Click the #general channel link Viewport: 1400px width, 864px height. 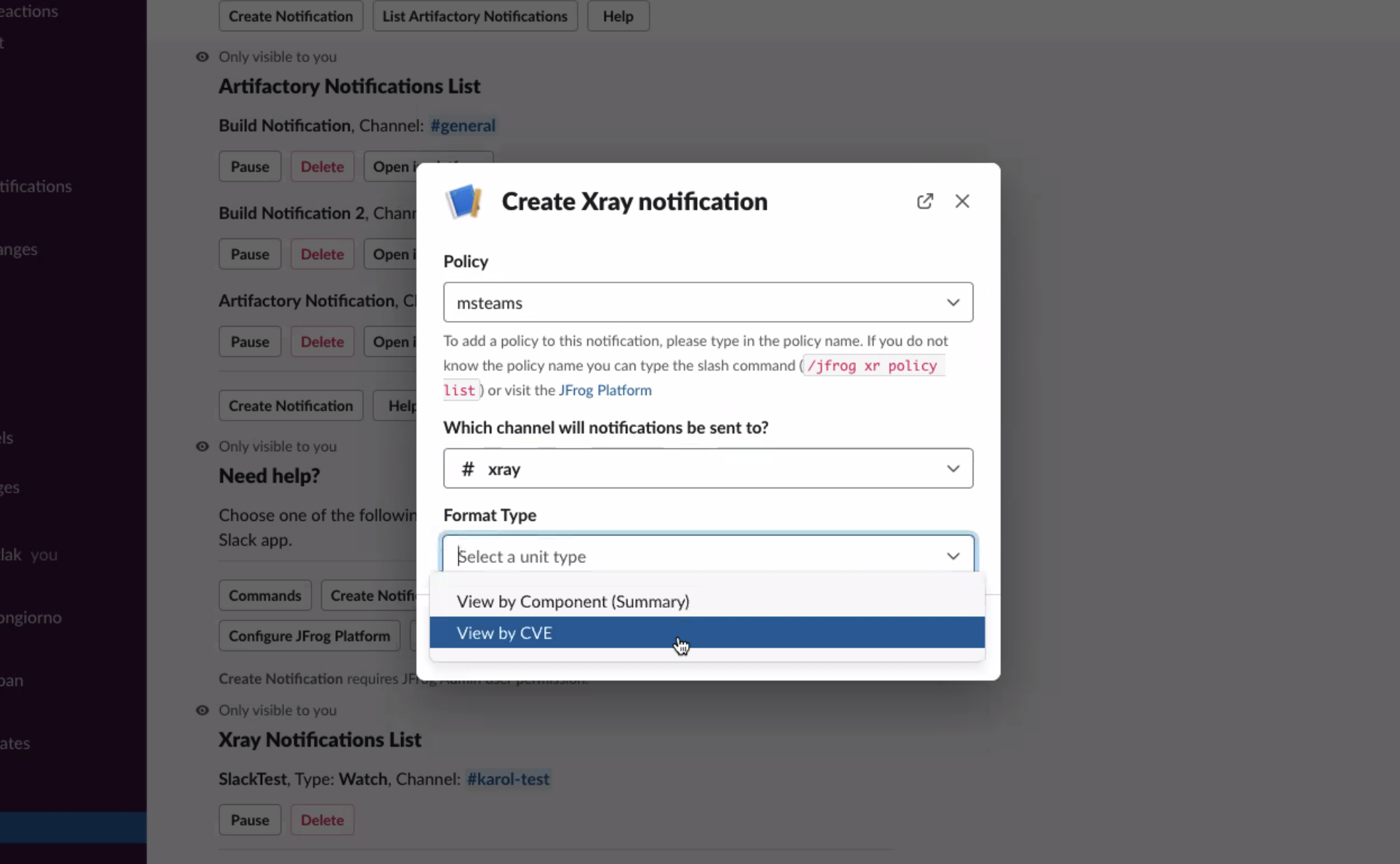tap(462, 126)
